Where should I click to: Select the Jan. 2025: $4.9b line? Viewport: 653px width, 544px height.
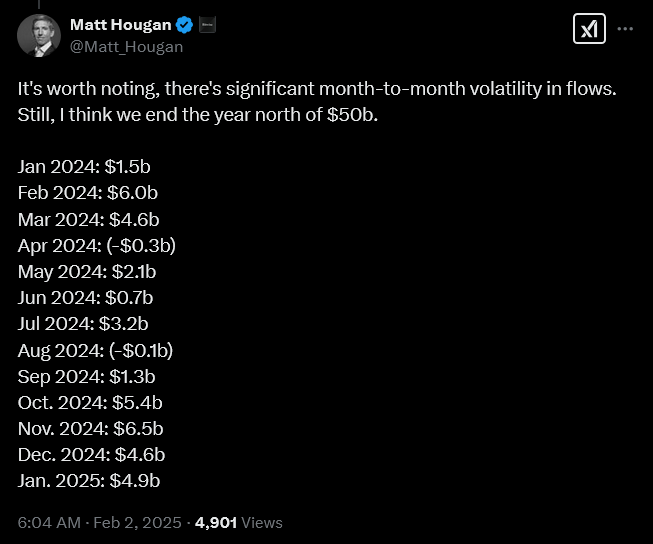[x=90, y=480]
